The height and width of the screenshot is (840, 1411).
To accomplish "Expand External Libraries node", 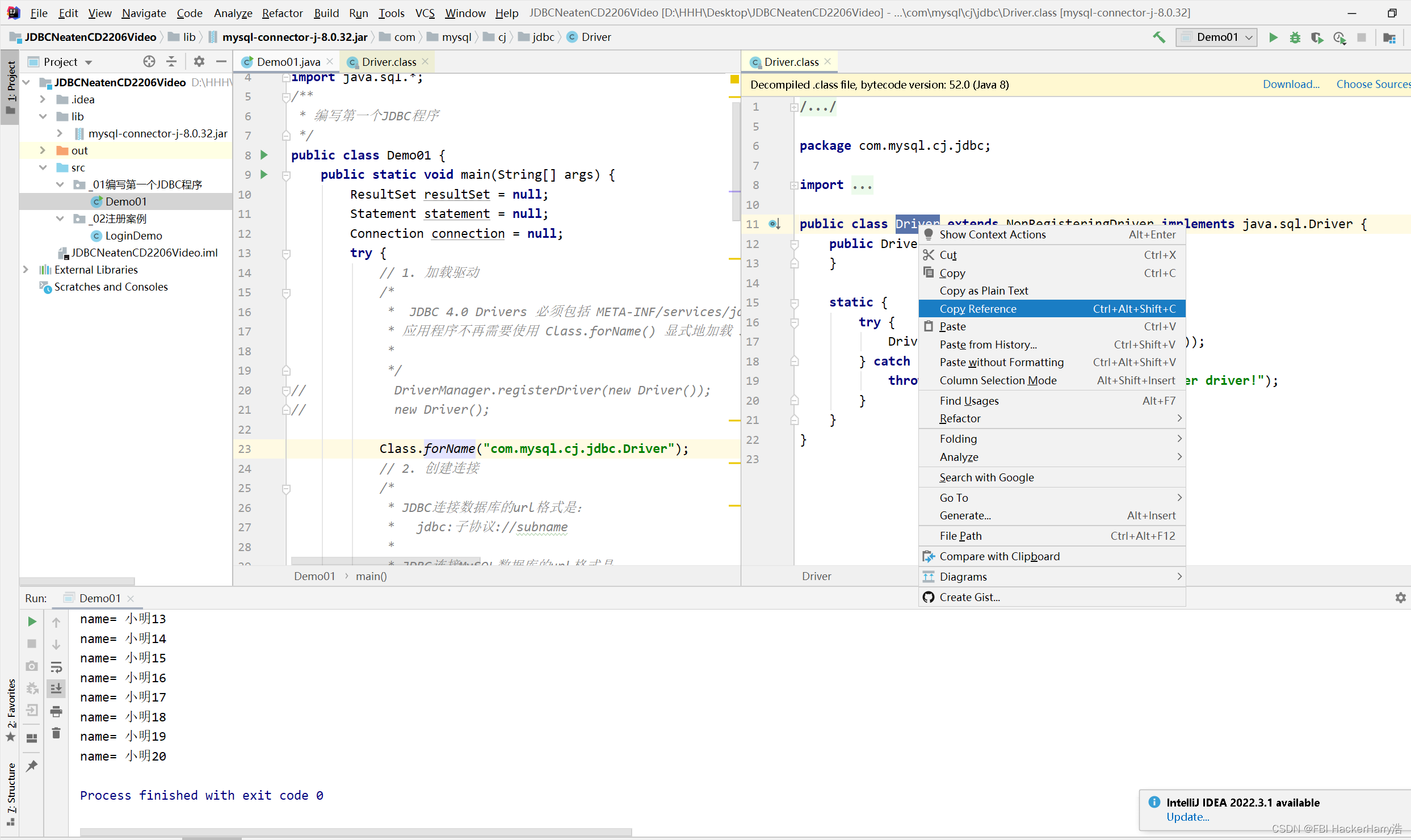I will point(26,270).
